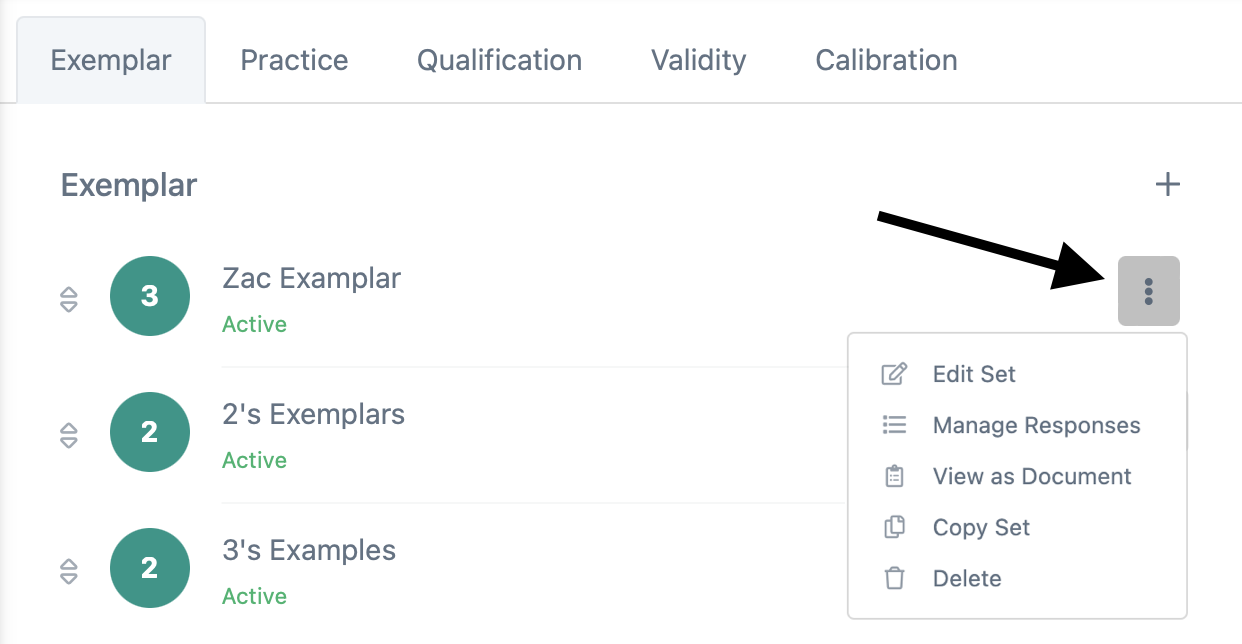
Task: Select Copy Set menu option
Action: coord(981,527)
